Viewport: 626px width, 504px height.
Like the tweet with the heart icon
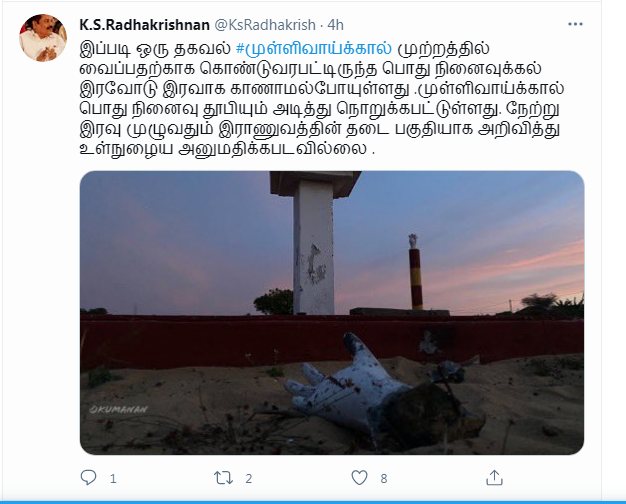(x=359, y=478)
